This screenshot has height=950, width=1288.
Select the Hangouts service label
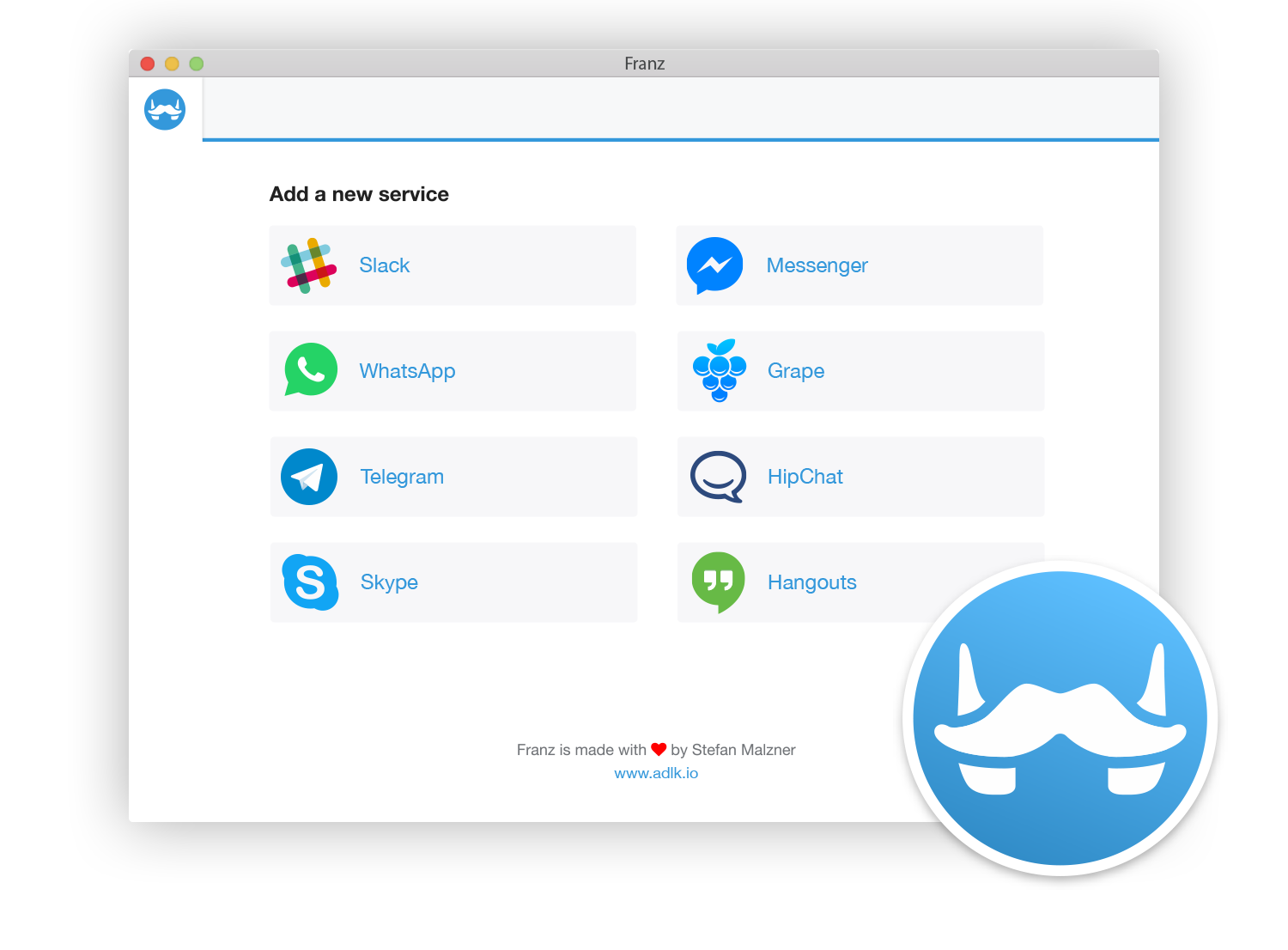tap(812, 582)
